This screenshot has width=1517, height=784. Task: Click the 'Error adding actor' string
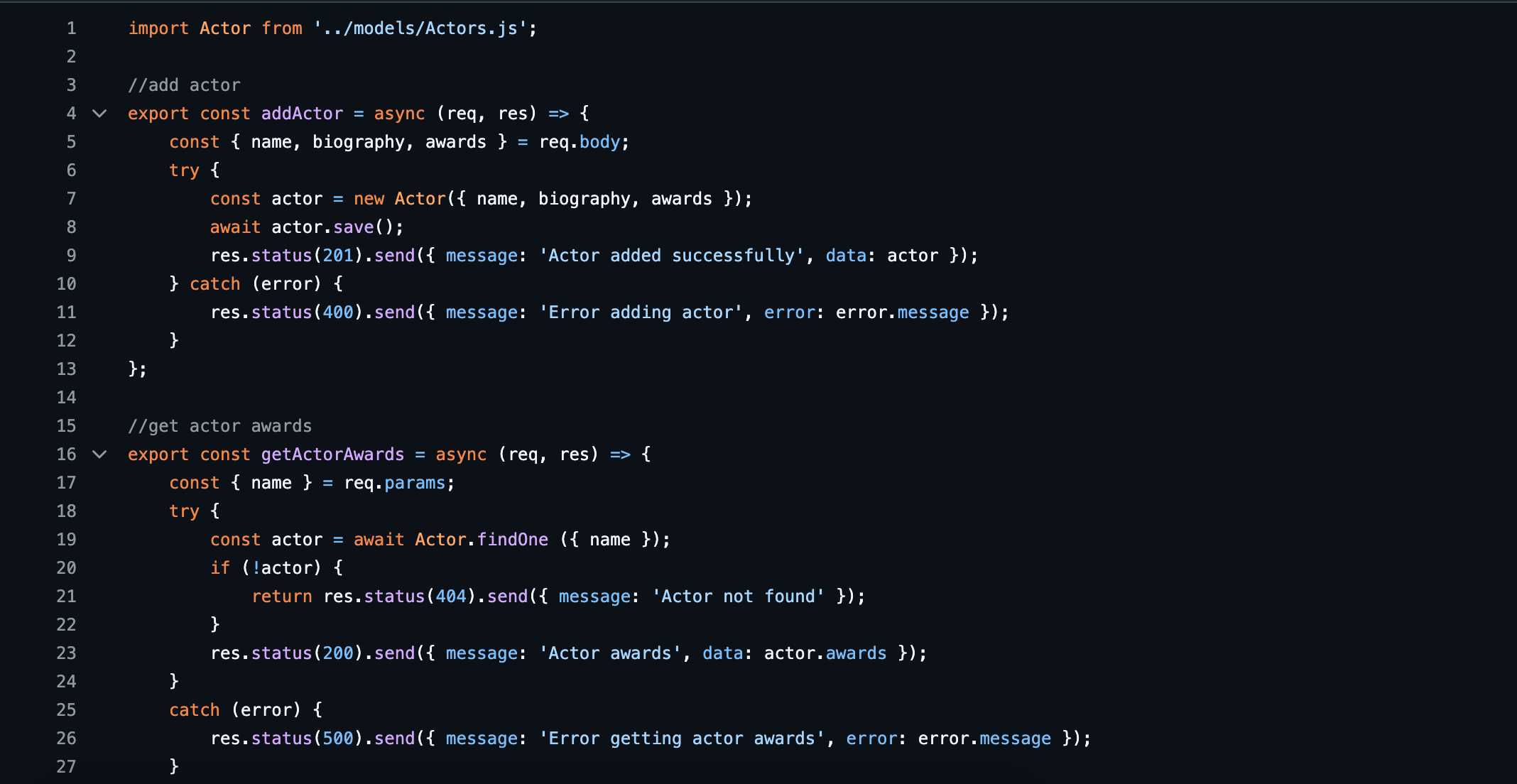(641, 312)
